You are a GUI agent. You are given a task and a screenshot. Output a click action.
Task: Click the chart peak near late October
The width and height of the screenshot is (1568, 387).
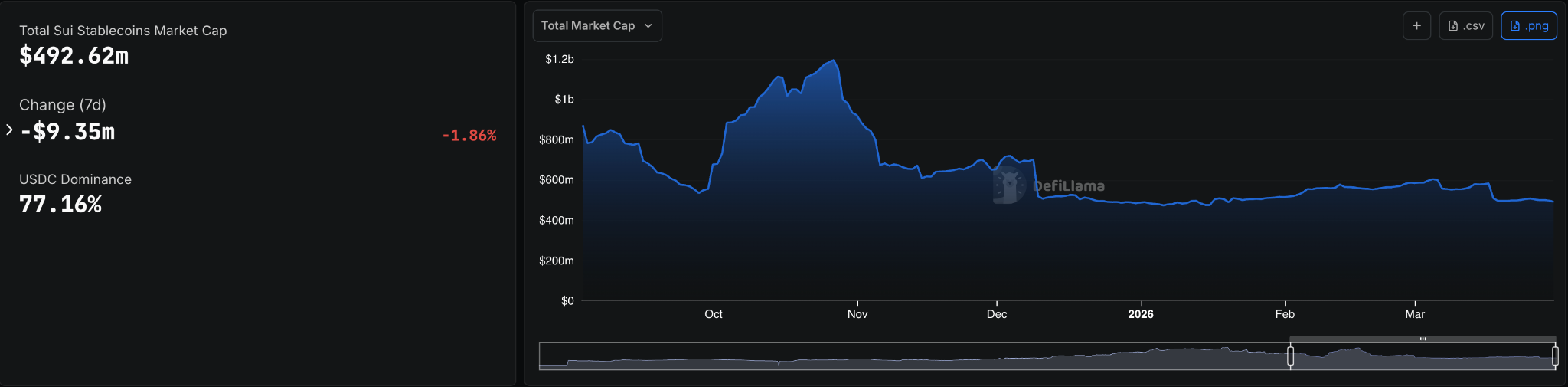point(833,61)
